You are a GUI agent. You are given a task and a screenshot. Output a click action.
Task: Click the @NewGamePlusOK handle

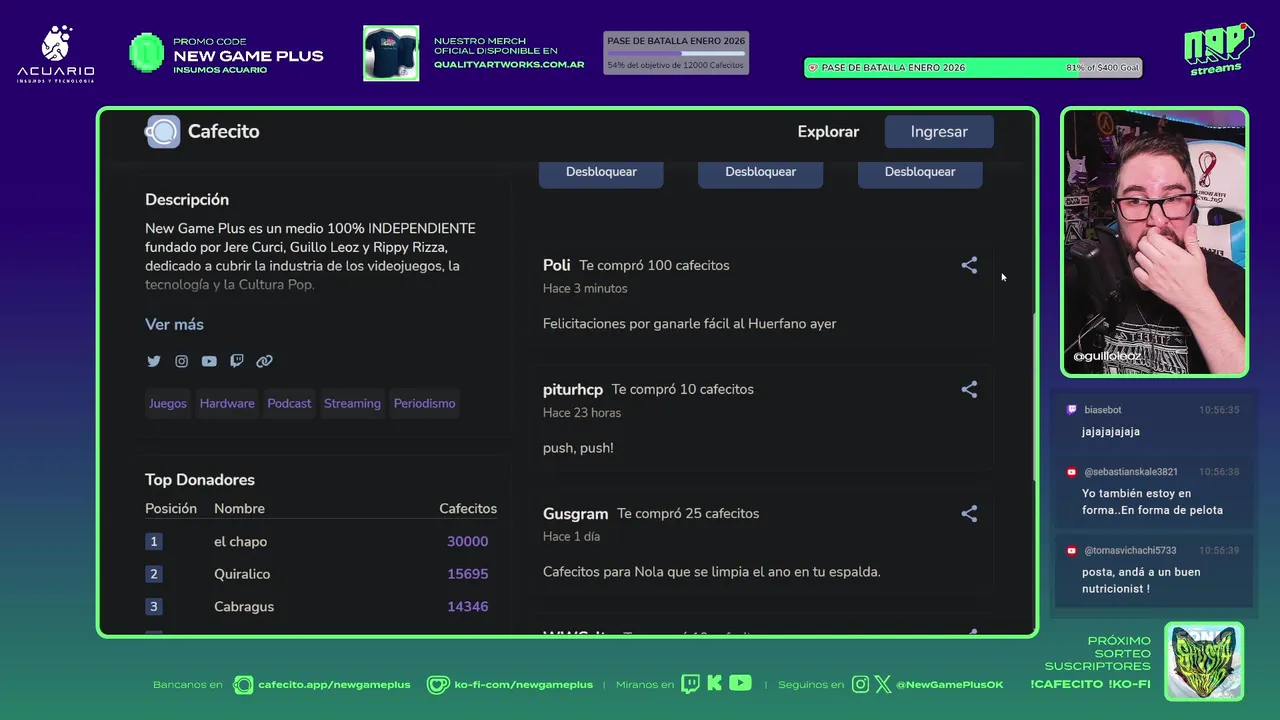point(949,685)
